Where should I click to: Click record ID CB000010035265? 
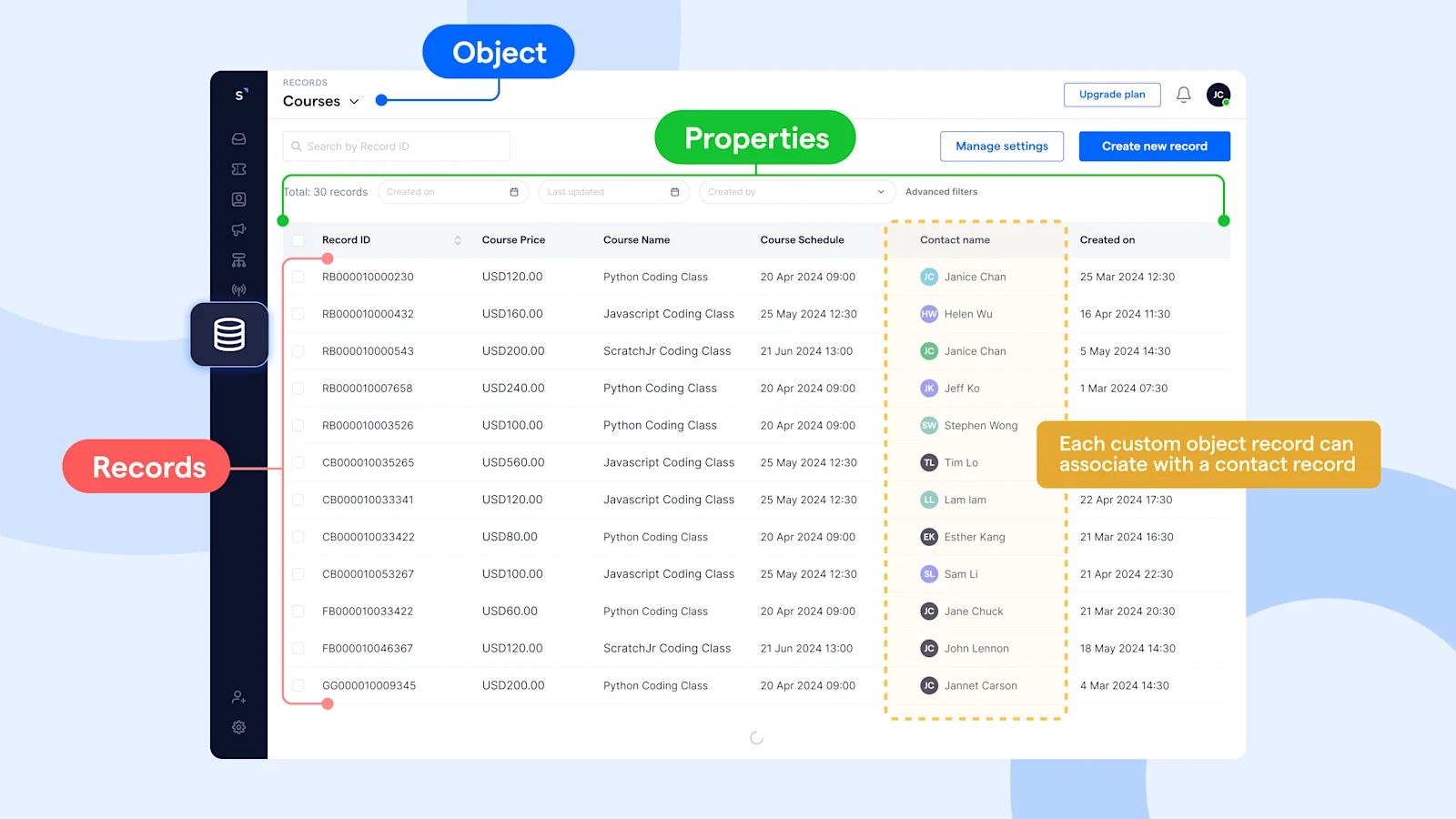368,463
